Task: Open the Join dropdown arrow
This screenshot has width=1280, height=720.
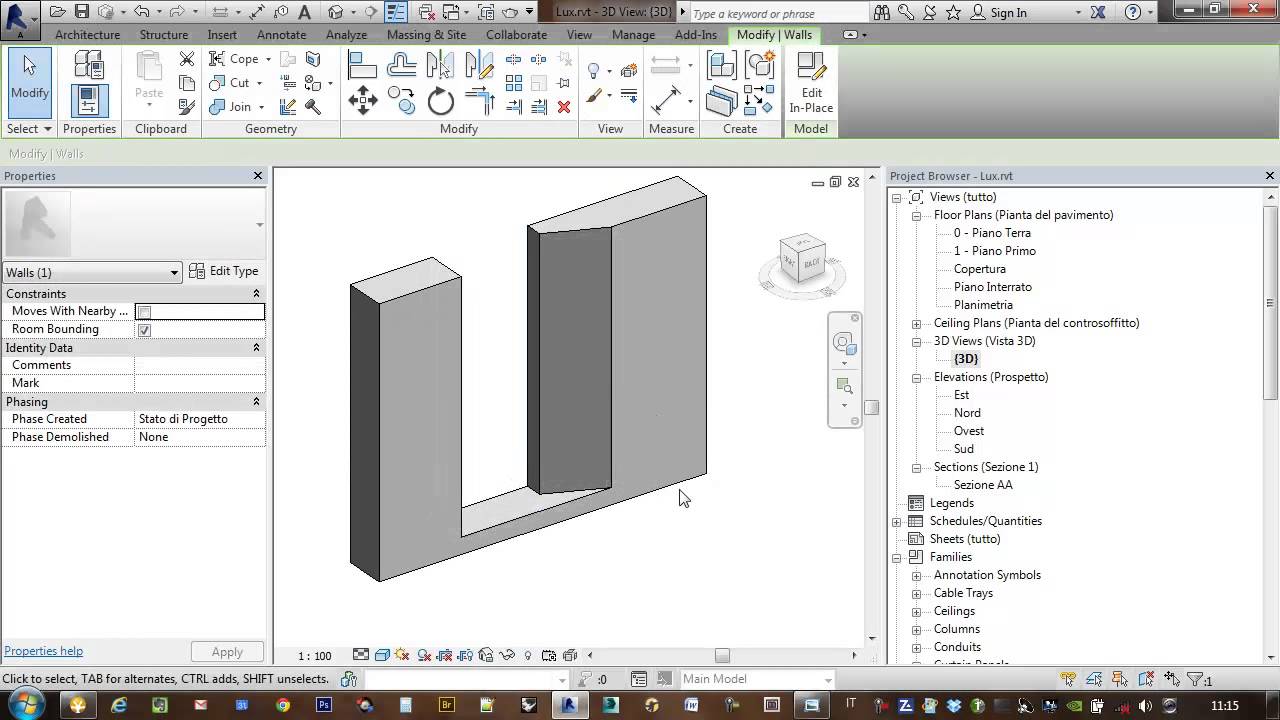Action: click(x=261, y=107)
